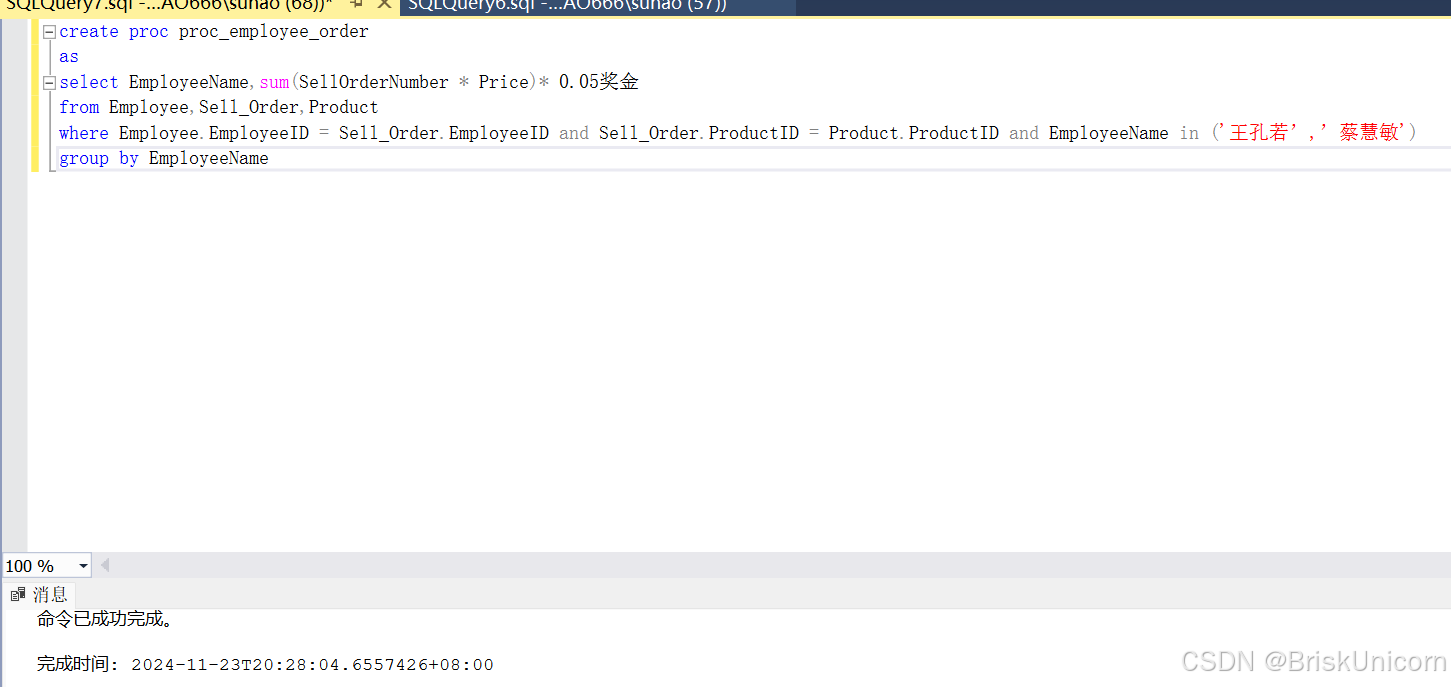This screenshot has width=1451, height=687.
Task: Click the 0.05奖金 text
Action: [598, 83]
